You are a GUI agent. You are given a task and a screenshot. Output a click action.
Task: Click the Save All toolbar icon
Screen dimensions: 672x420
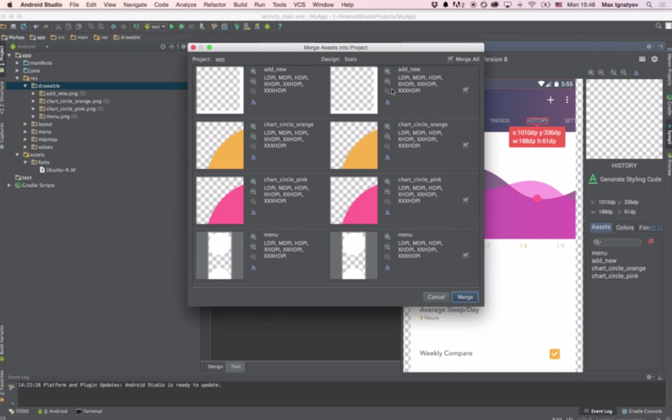point(13,27)
